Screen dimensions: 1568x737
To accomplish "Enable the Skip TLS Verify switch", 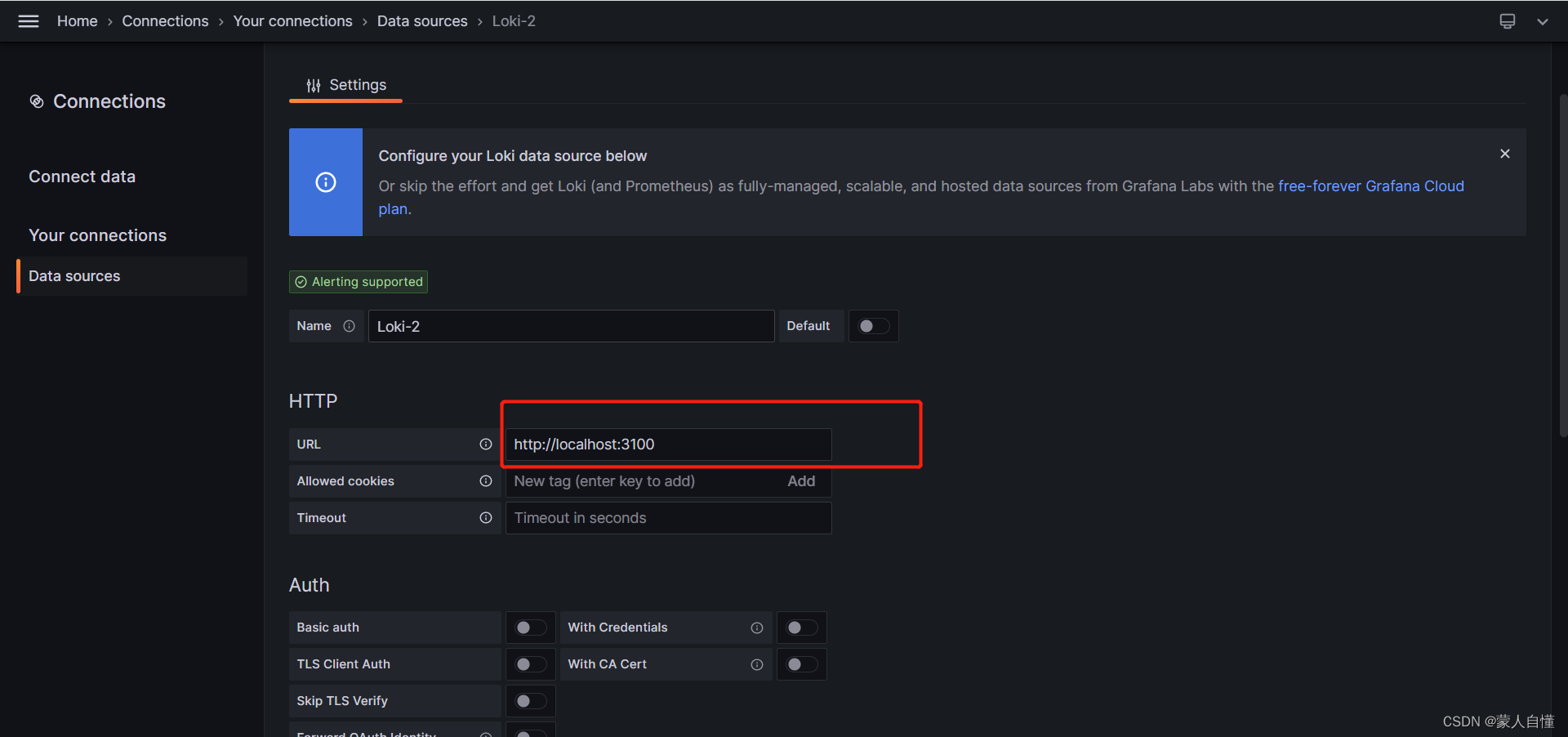I will [x=531, y=701].
